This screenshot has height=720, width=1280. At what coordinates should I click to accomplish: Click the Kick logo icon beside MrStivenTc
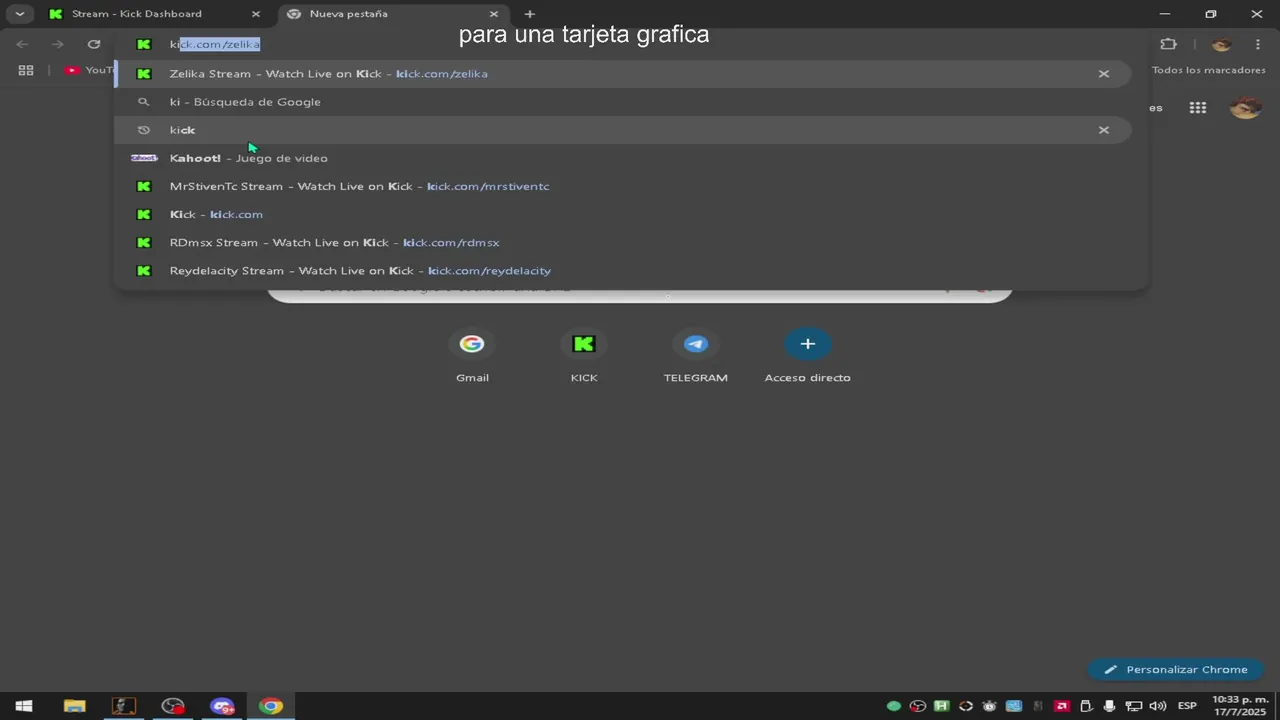pos(144,186)
